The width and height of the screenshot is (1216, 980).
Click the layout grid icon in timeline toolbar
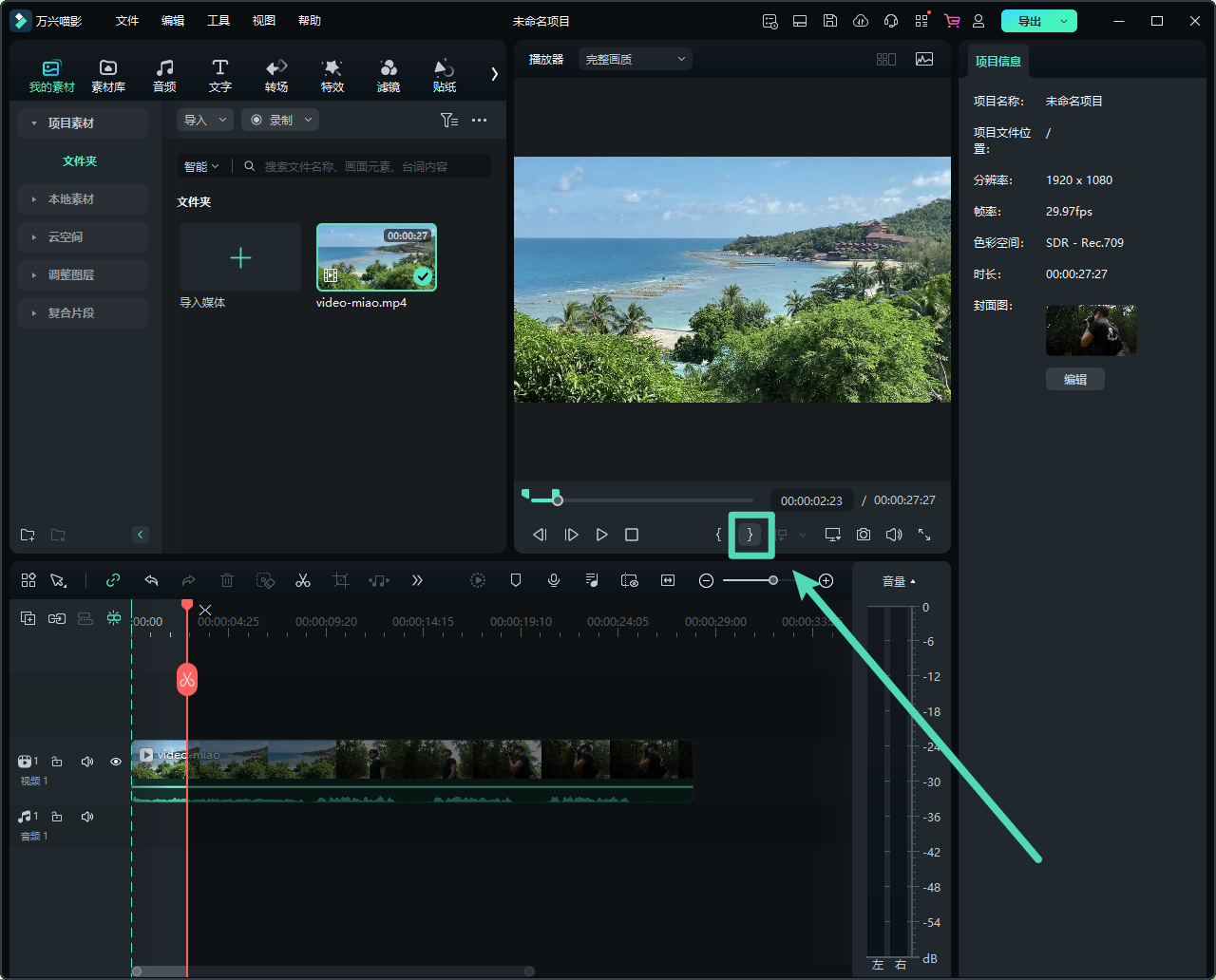[28, 580]
